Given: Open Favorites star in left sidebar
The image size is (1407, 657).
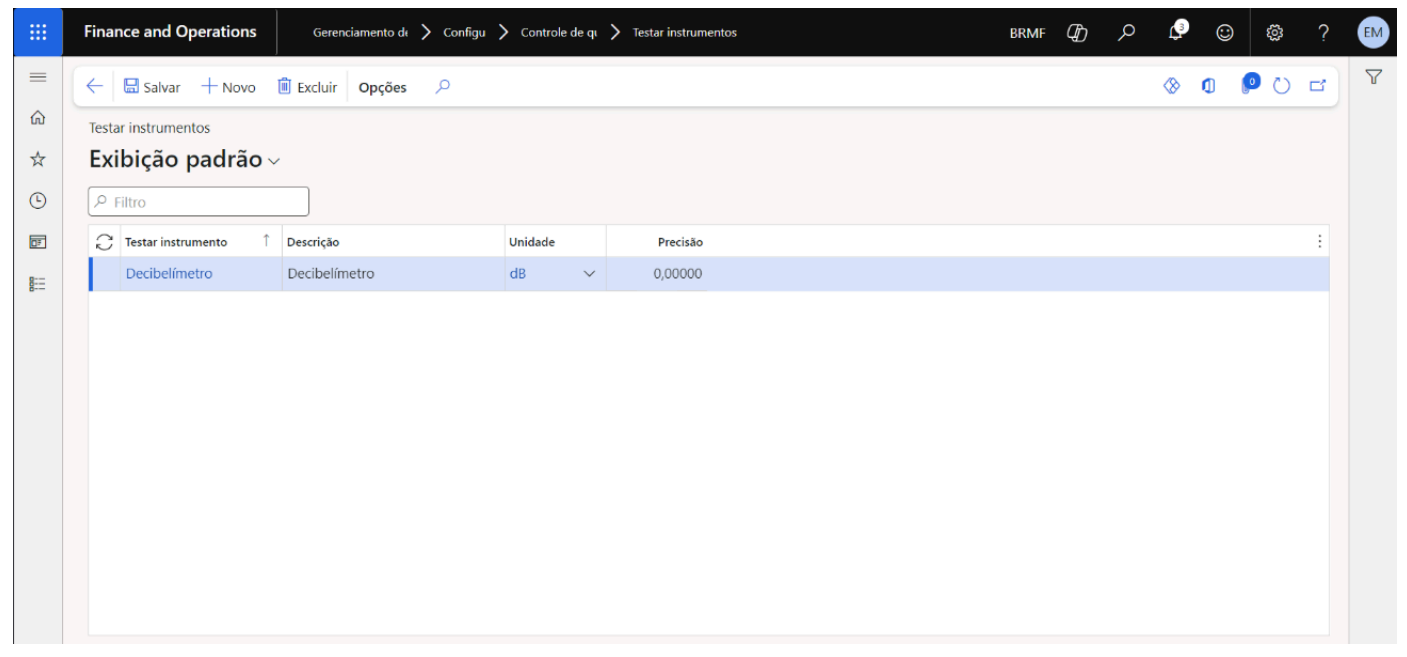Looking at the screenshot, I should (38, 159).
